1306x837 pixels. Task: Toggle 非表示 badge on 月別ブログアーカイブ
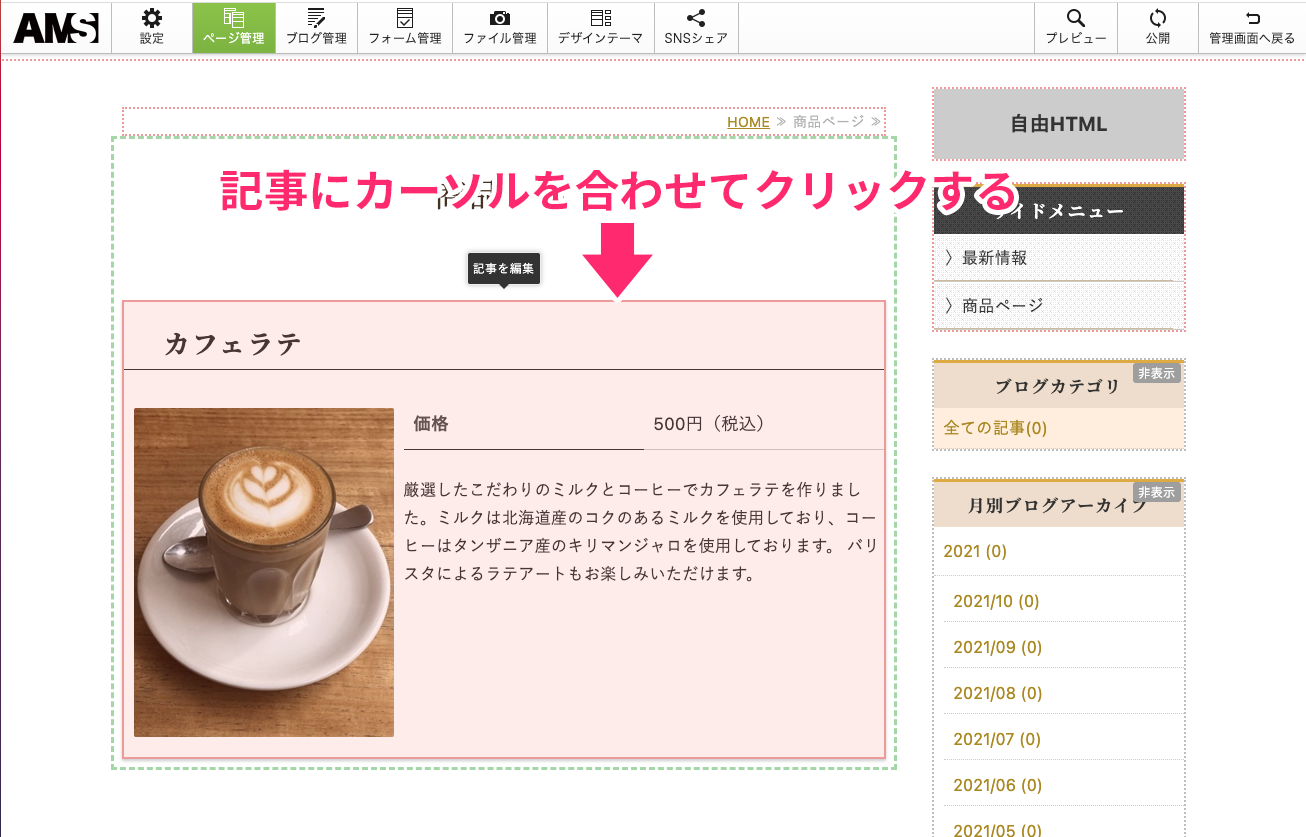(1156, 492)
